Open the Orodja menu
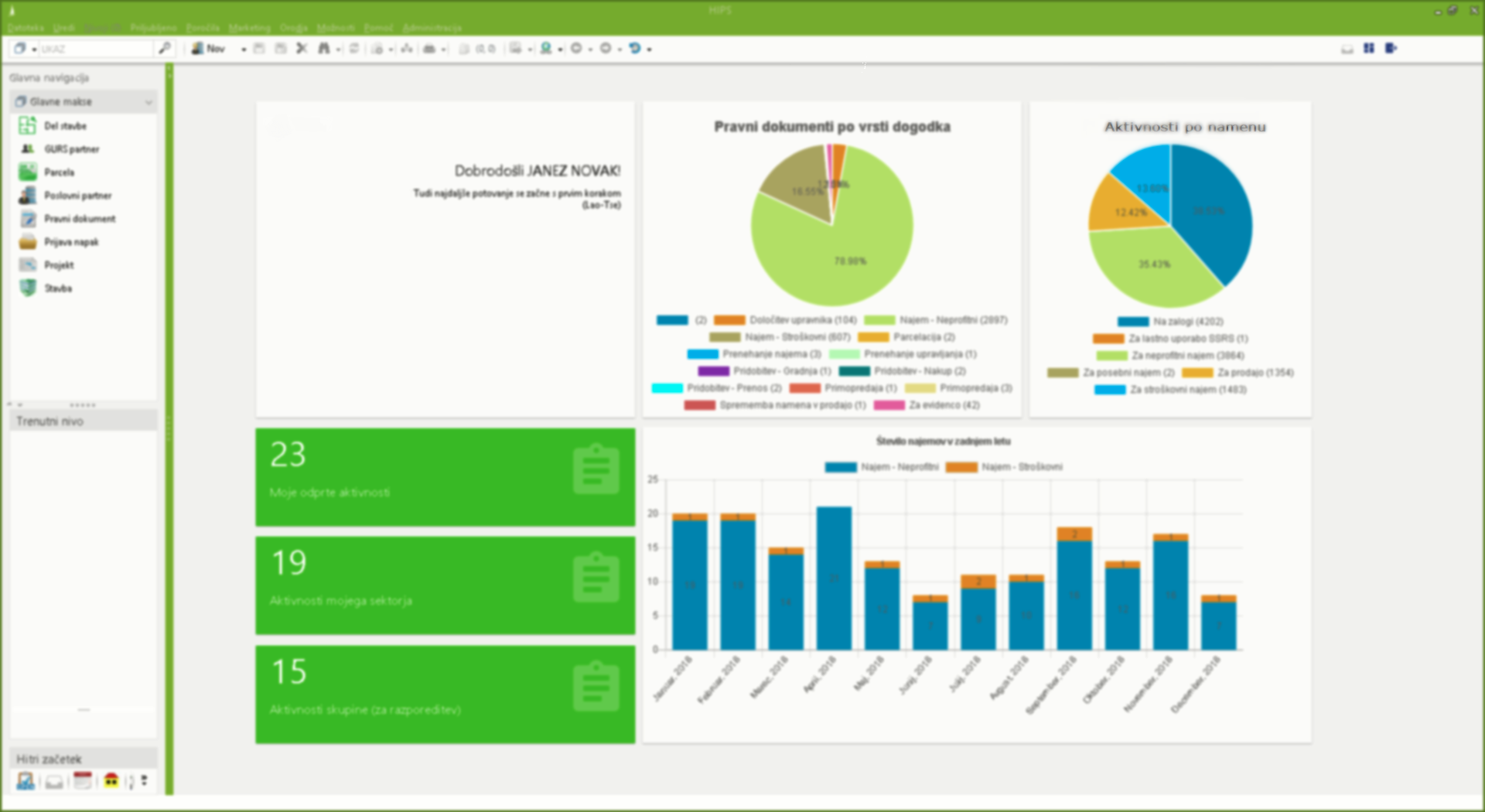Screen dimensions: 1485x812 (294, 28)
